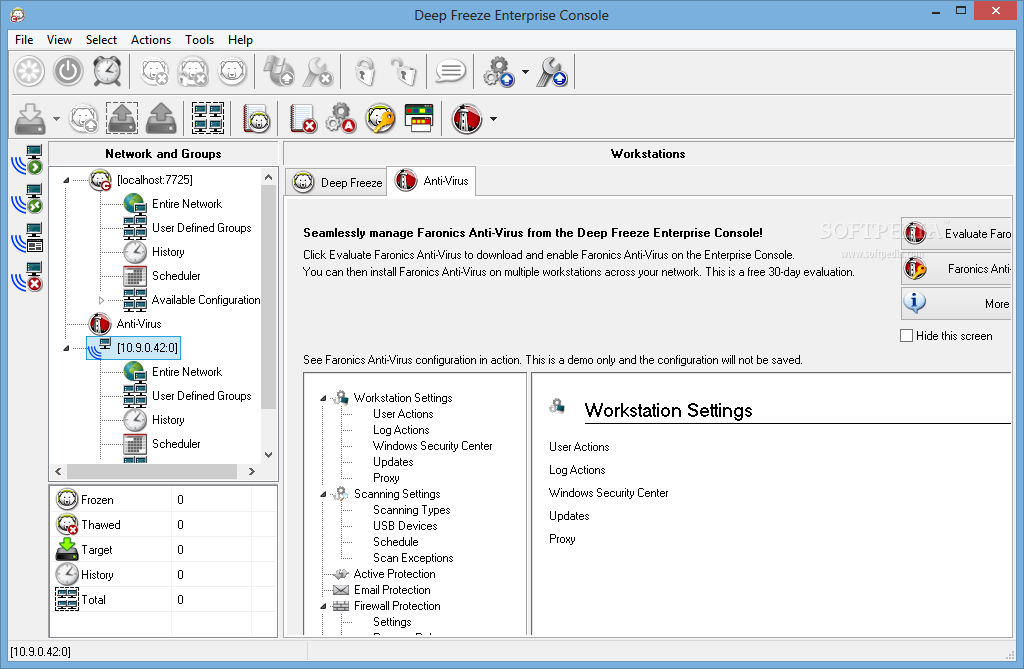Click the Restart workstation toolbar icon
1024x669 pixels.
point(29,71)
